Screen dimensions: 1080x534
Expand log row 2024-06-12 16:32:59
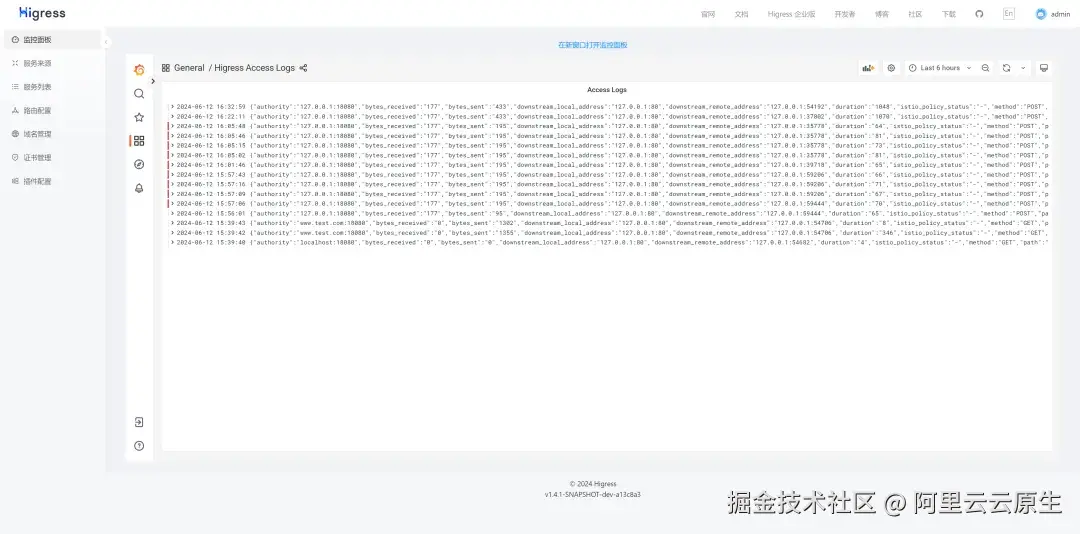[x=172, y=107]
